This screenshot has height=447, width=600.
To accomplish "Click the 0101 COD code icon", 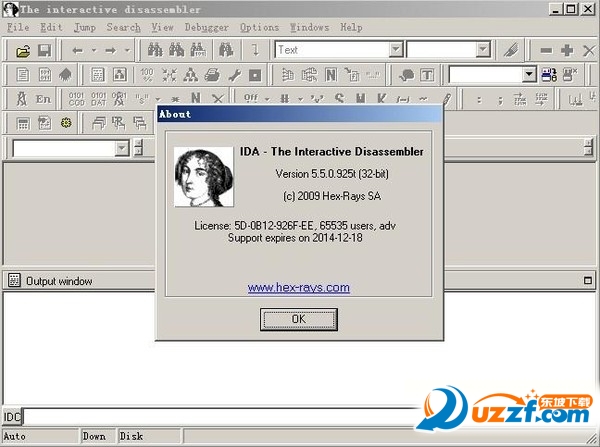I will point(76,99).
